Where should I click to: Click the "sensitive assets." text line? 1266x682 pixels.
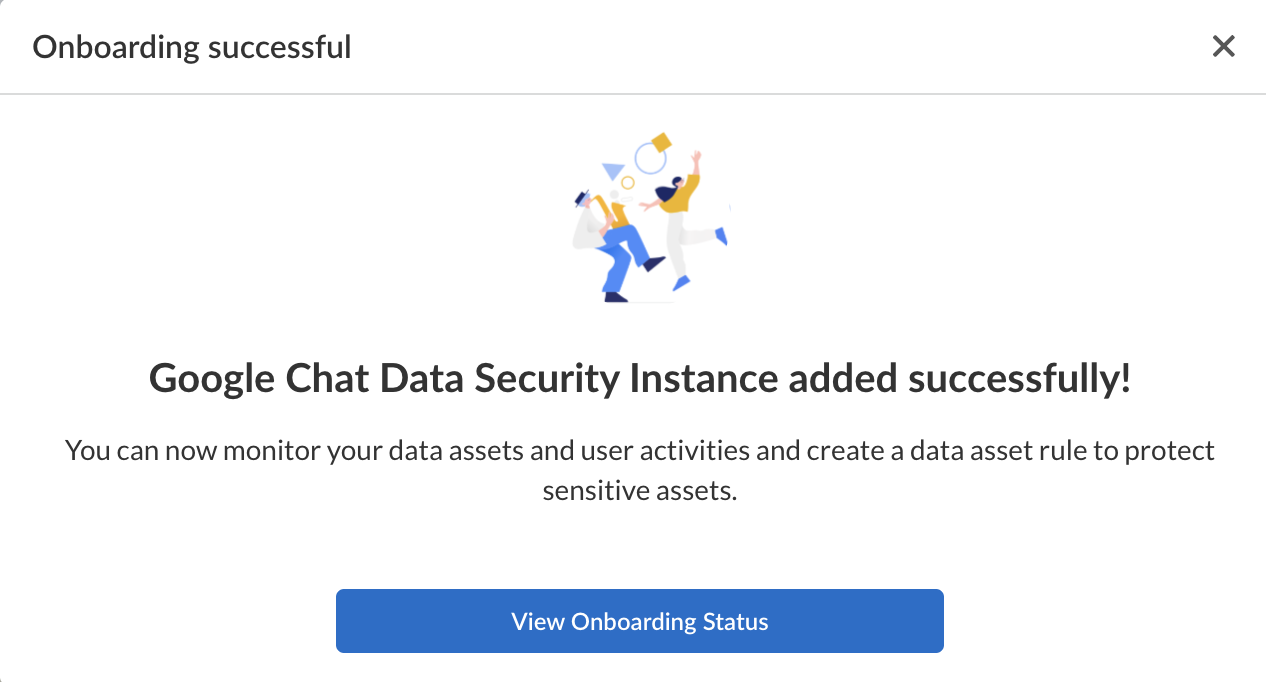tap(639, 491)
